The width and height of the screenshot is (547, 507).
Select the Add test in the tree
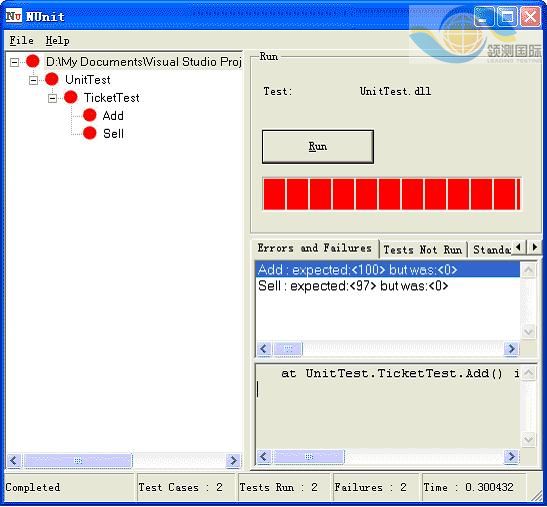[113, 115]
